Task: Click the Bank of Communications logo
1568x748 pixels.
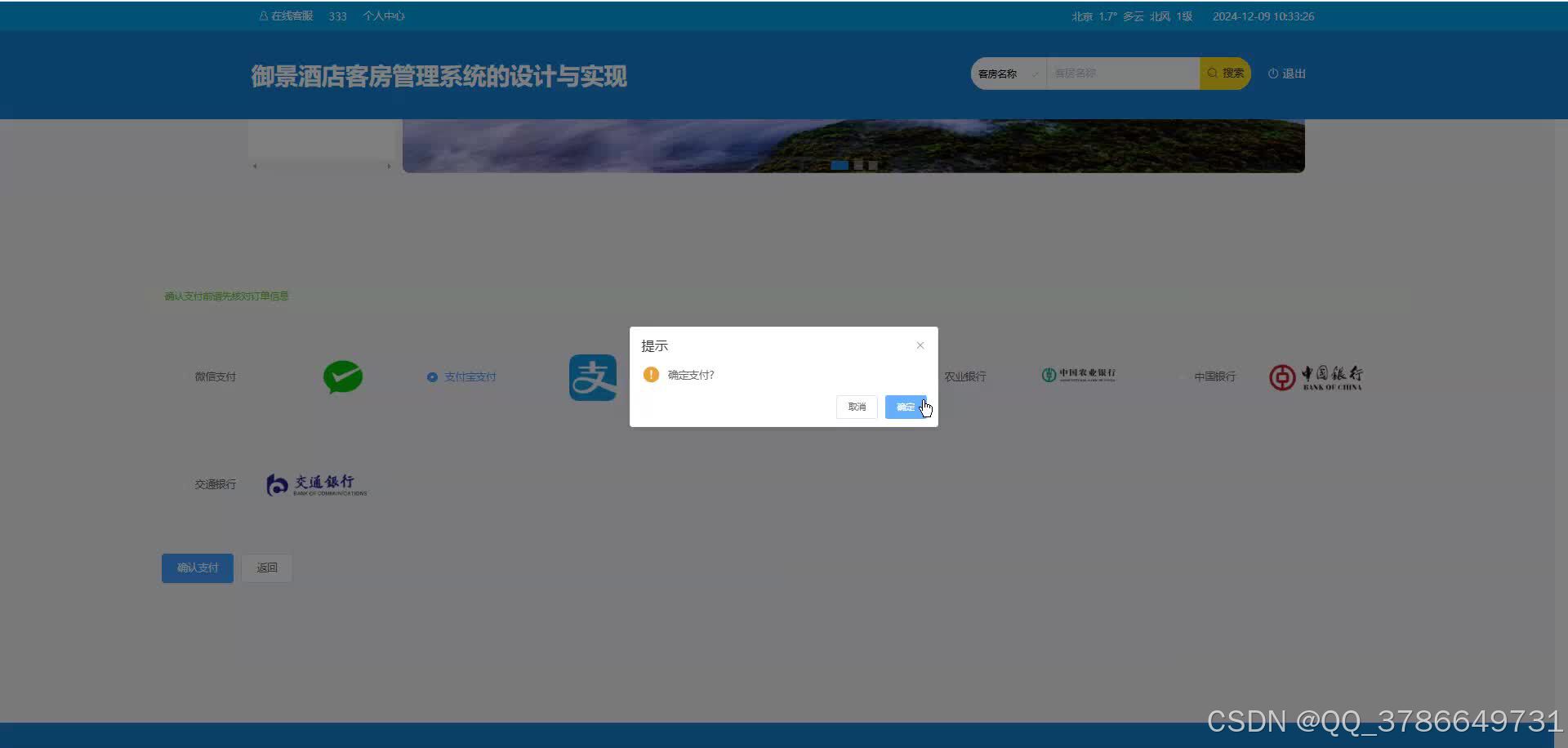Action: click(x=317, y=485)
